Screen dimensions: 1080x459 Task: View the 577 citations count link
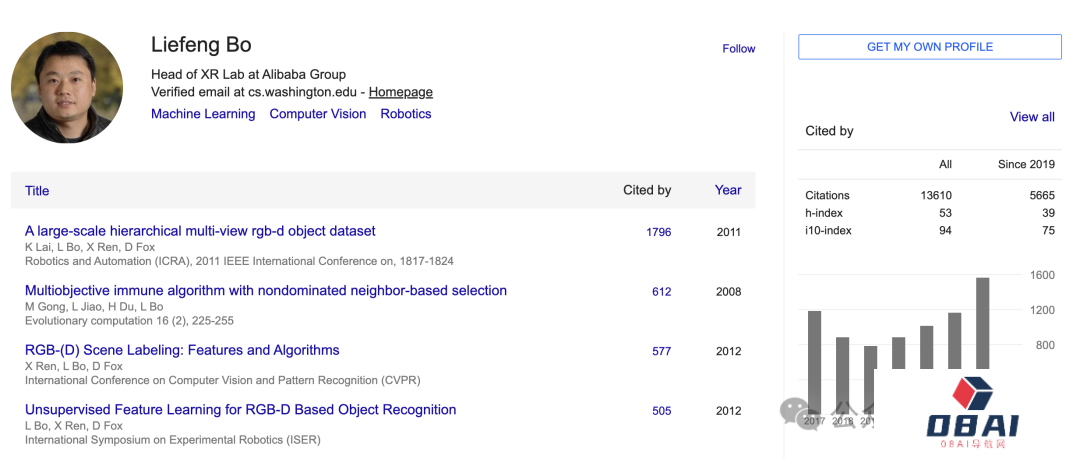pyautogui.click(x=661, y=351)
